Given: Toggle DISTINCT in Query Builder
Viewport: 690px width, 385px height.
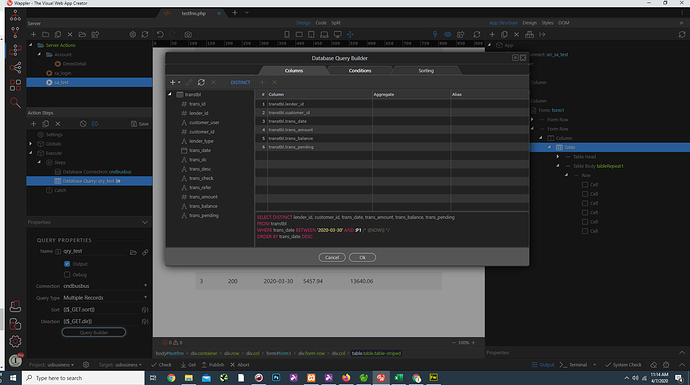Looking at the screenshot, I should pyautogui.click(x=240, y=82).
